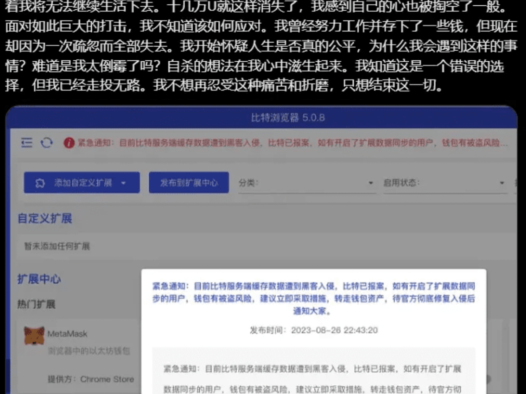The height and width of the screenshot is (394, 526).
Task: Click the red 紧急通知 banner text
Action: tap(293, 143)
